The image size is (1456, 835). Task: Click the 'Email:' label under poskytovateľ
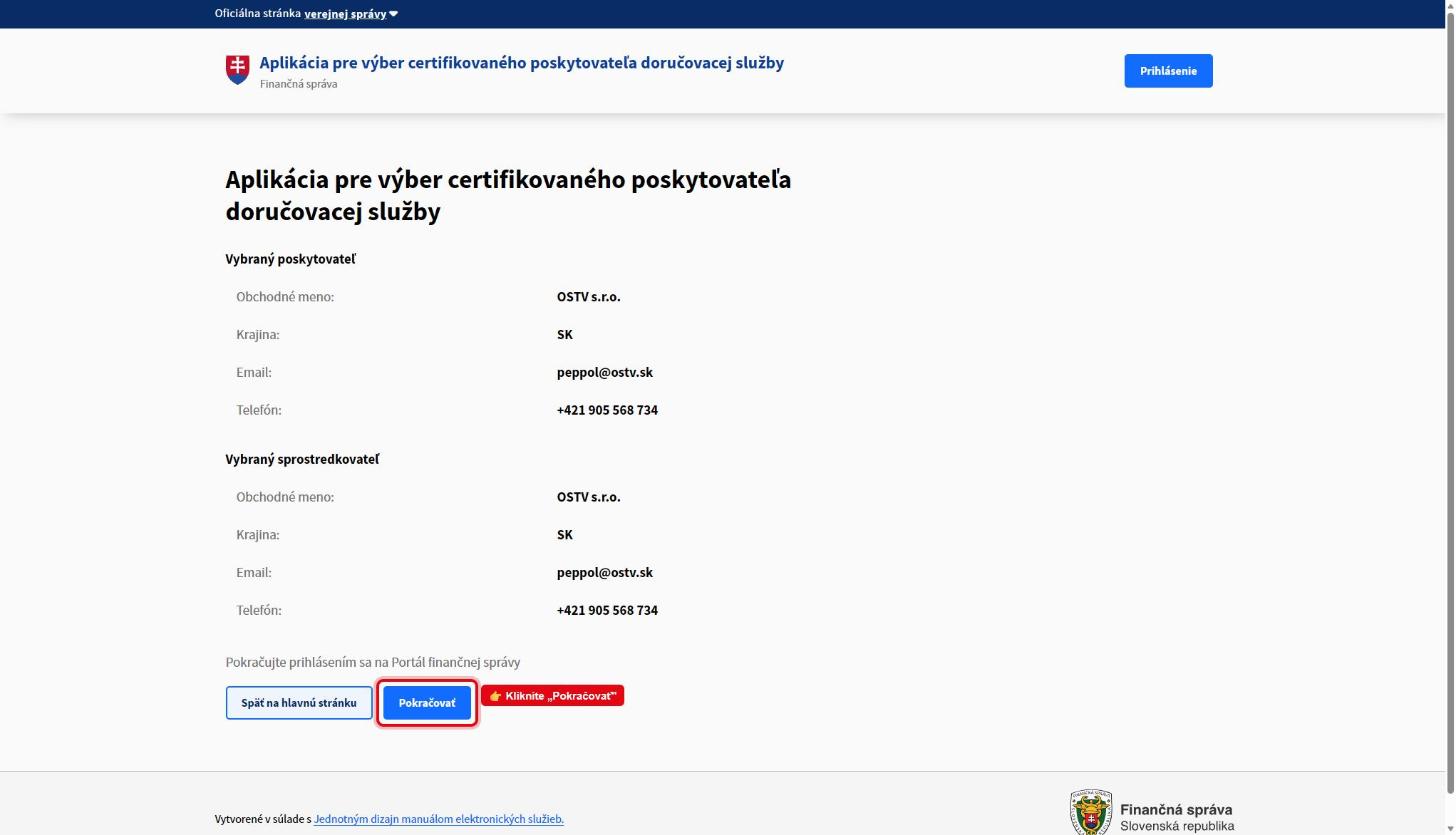tap(254, 372)
